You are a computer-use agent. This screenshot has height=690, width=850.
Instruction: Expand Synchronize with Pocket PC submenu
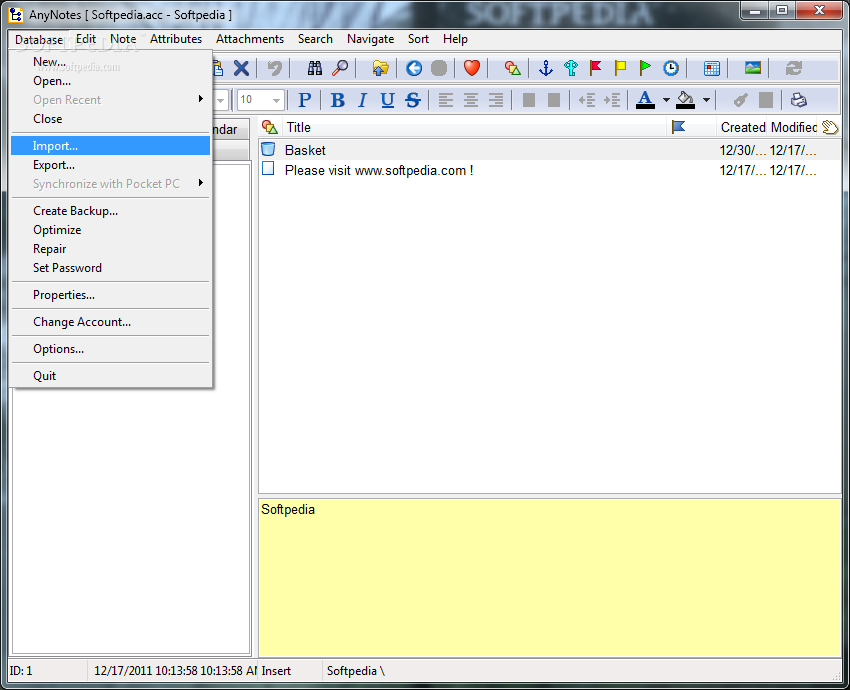201,183
